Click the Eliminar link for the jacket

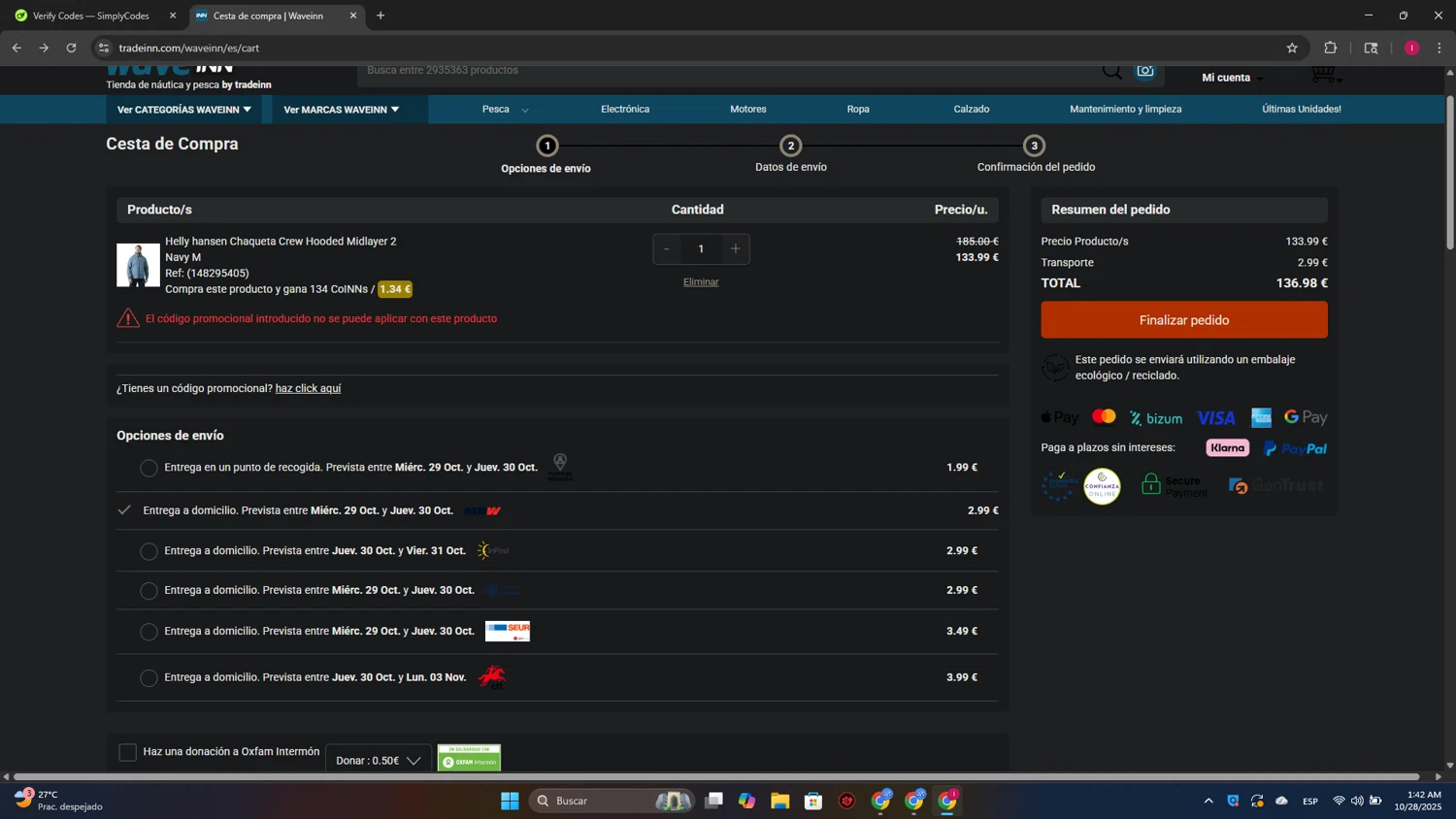pyautogui.click(x=701, y=281)
